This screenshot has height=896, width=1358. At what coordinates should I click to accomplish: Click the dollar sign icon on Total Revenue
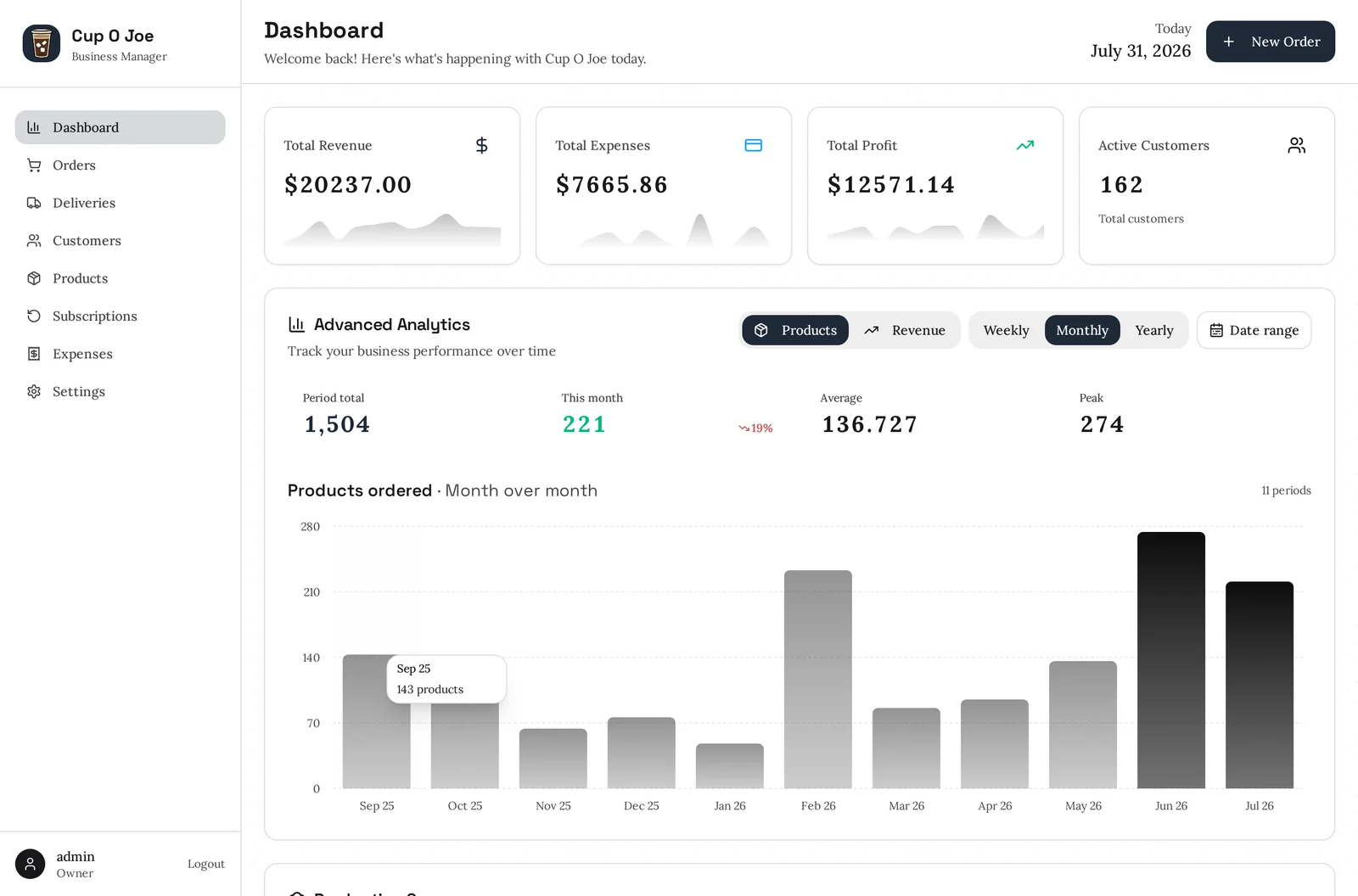click(x=481, y=145)
